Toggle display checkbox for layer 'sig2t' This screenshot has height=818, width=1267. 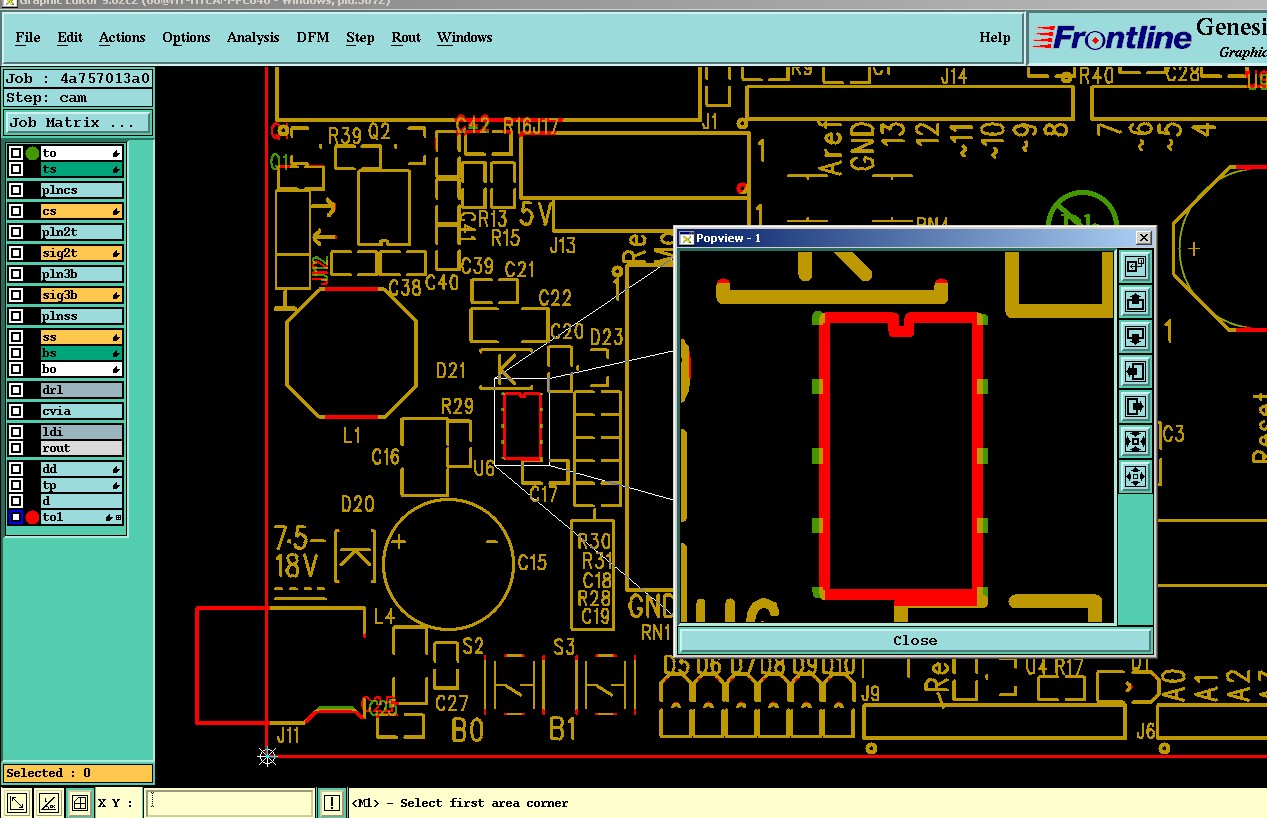(16, 253)
